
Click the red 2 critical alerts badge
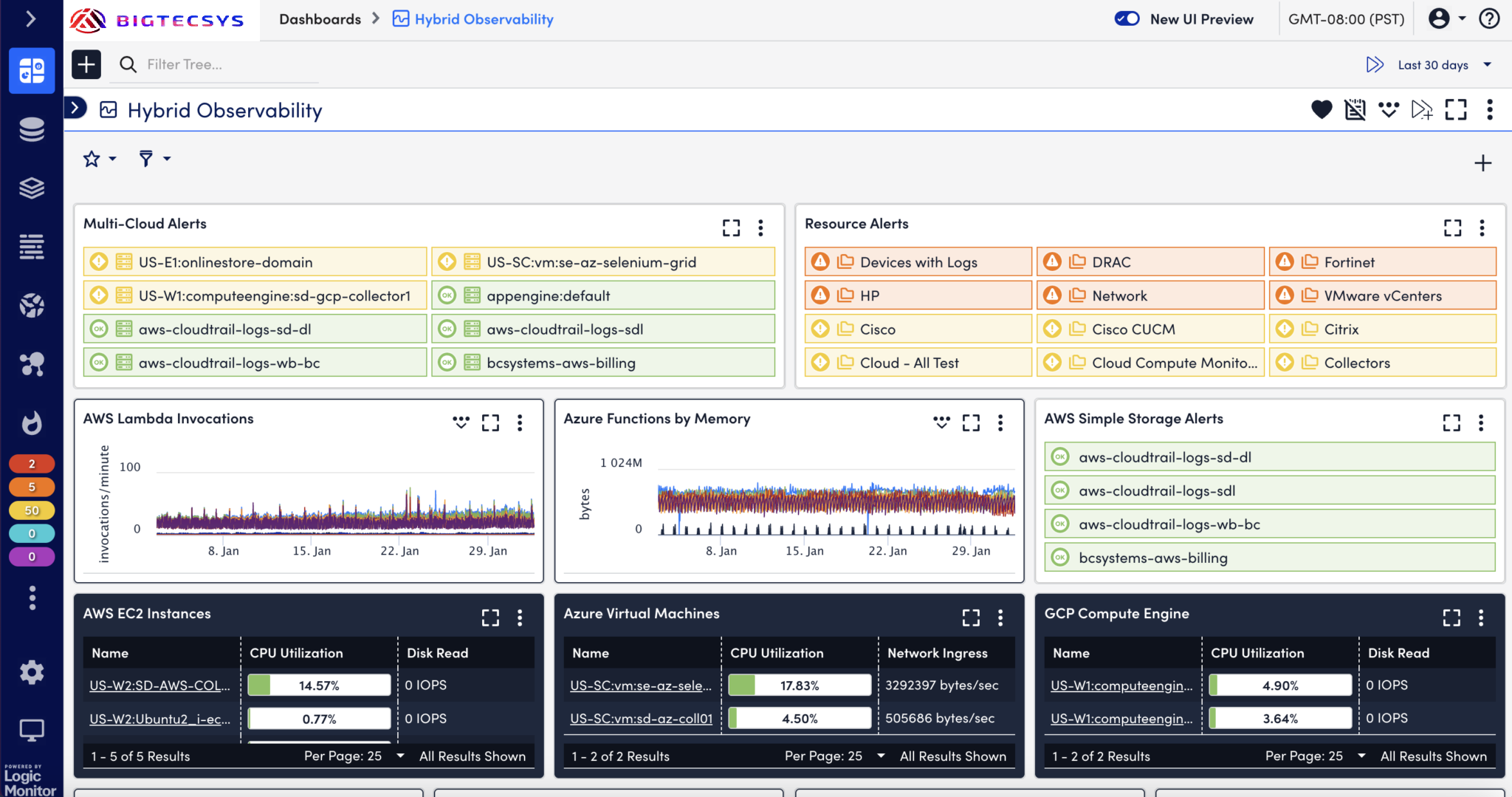coord(32,464)
